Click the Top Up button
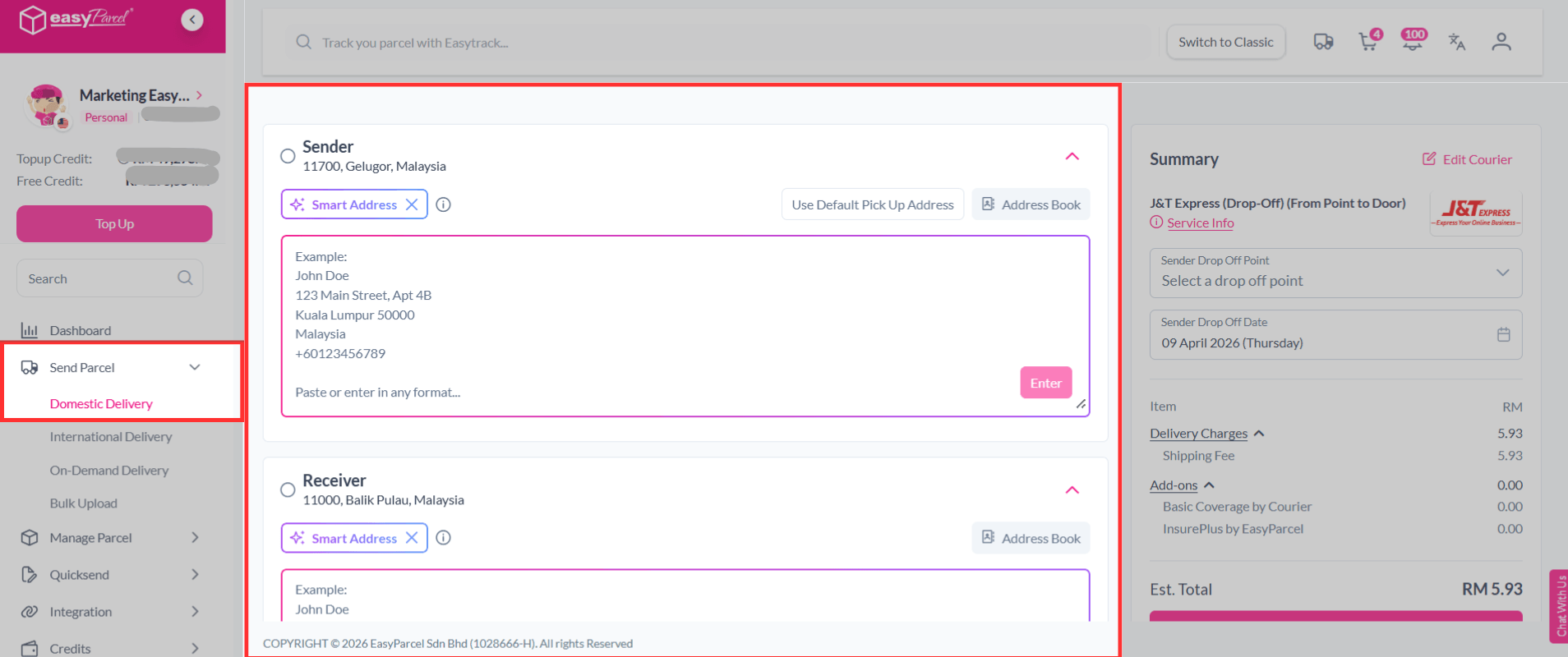 pyautogui.click(x=114, y=223)
